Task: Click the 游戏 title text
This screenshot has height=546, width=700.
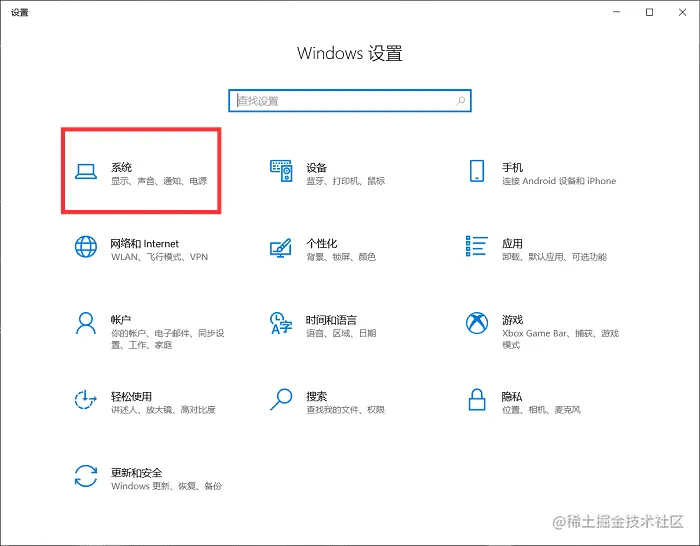Action: point(512,320)
